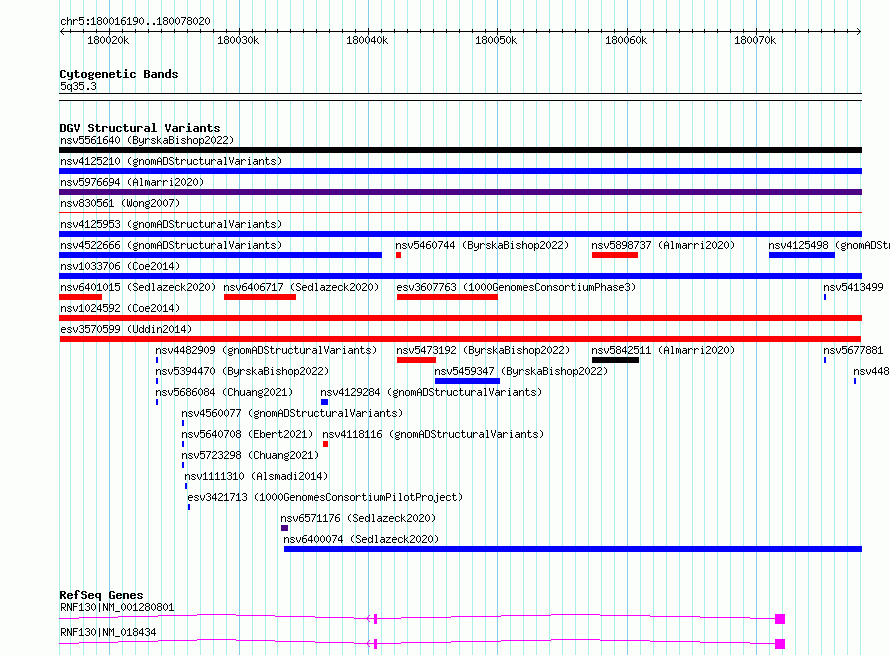Select the nsv4522666 blue variant bar
Viewport: 890px width, 655px height.
(220, 255)
